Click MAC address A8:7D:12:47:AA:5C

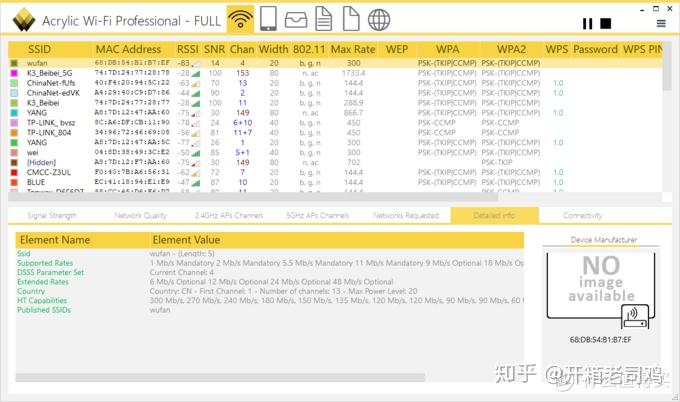click(132, 142)
